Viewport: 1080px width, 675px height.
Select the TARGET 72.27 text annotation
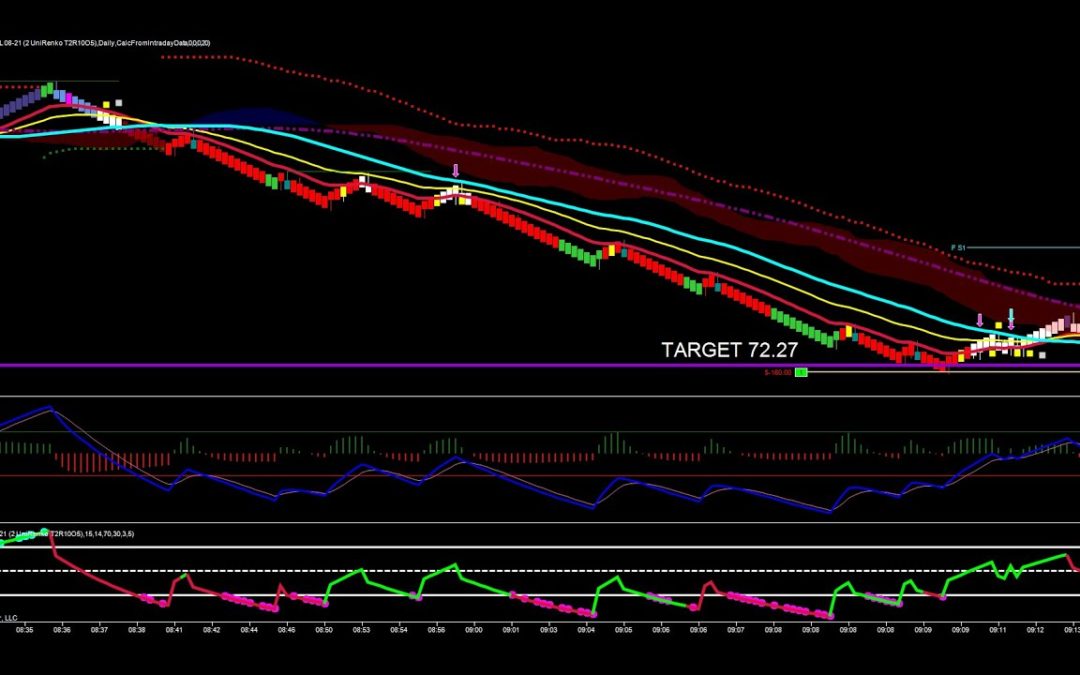pos(729,350)
